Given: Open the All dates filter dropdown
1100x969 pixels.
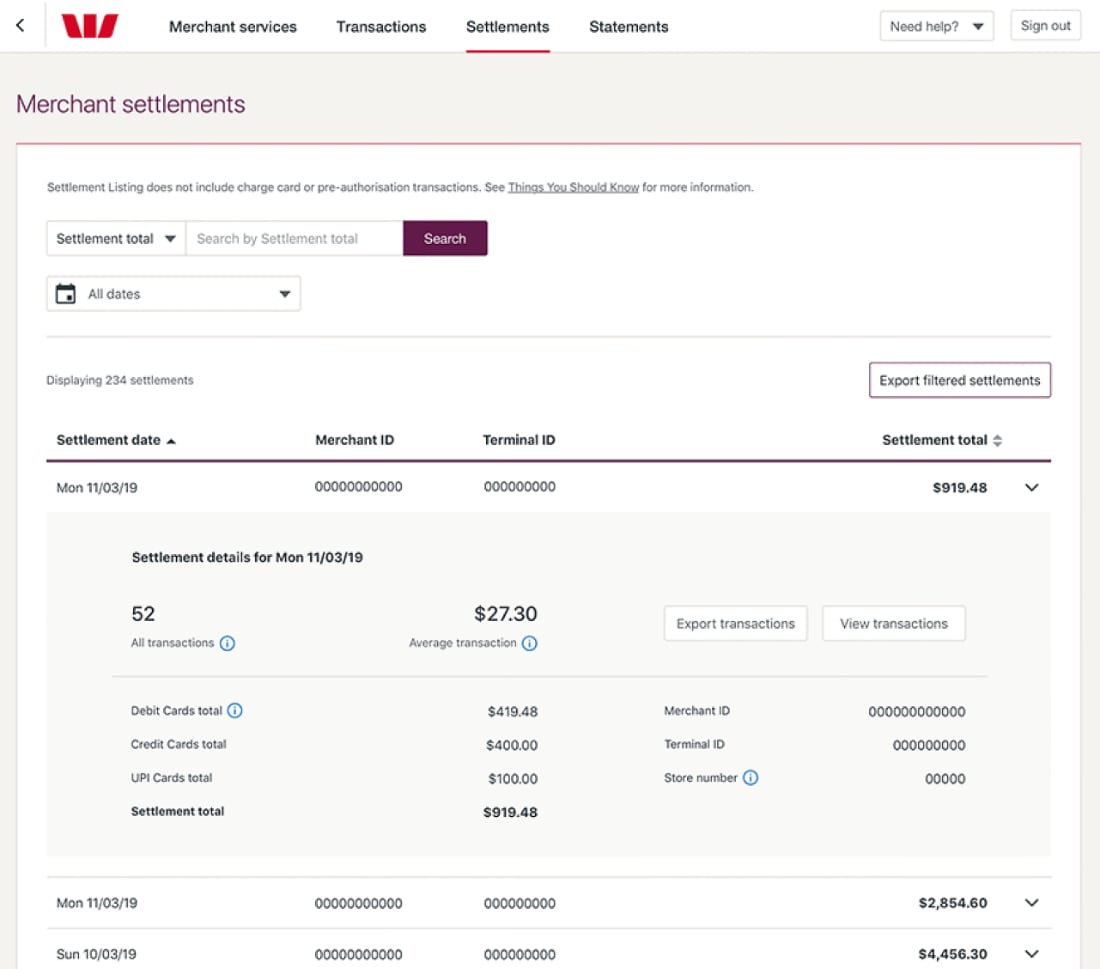Looking at the screenshot, I should 174,294.
